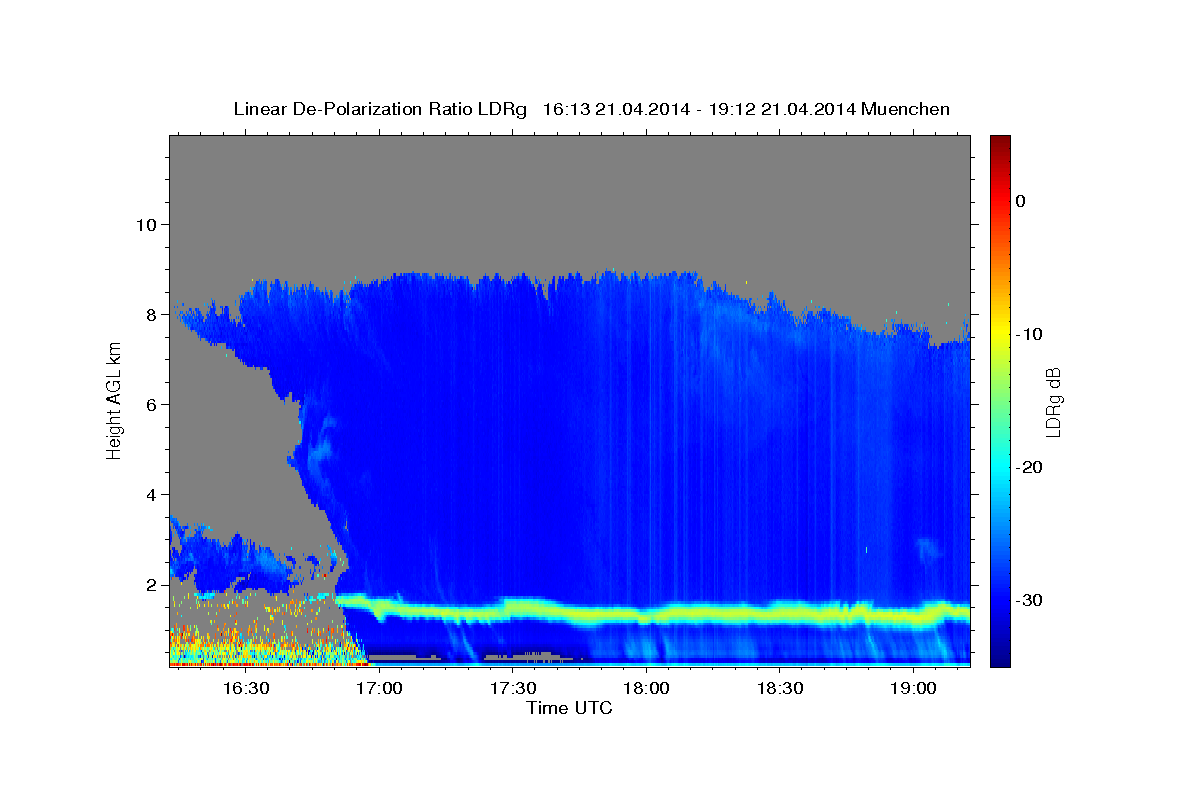Image resolution: width=1200 pixels, height=800 pixels.
Task: Click the LDRg dB colorbar label
Action: point(1053,401)
